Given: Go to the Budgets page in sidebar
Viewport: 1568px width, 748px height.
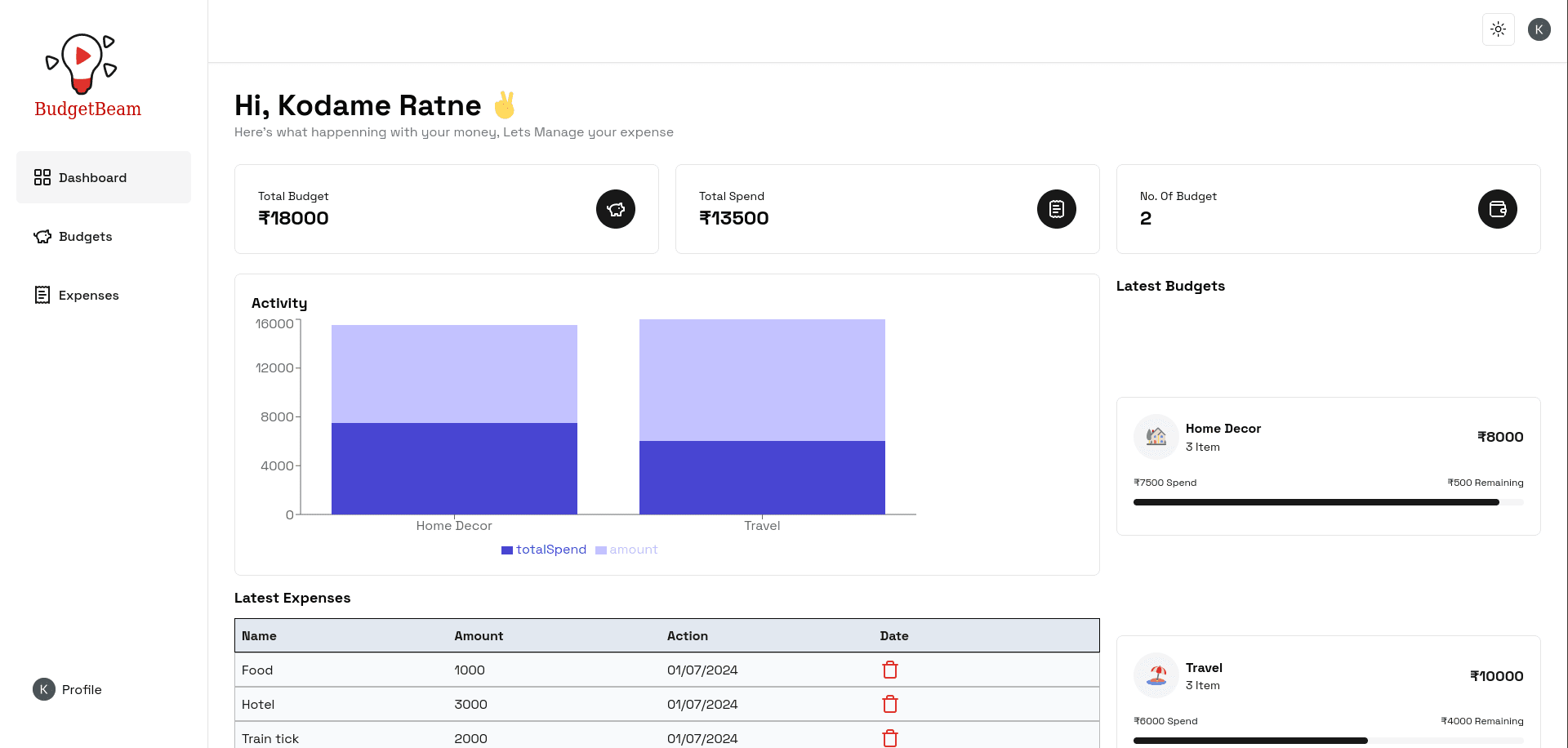Looking at the screenshot, I should point(85,237).
